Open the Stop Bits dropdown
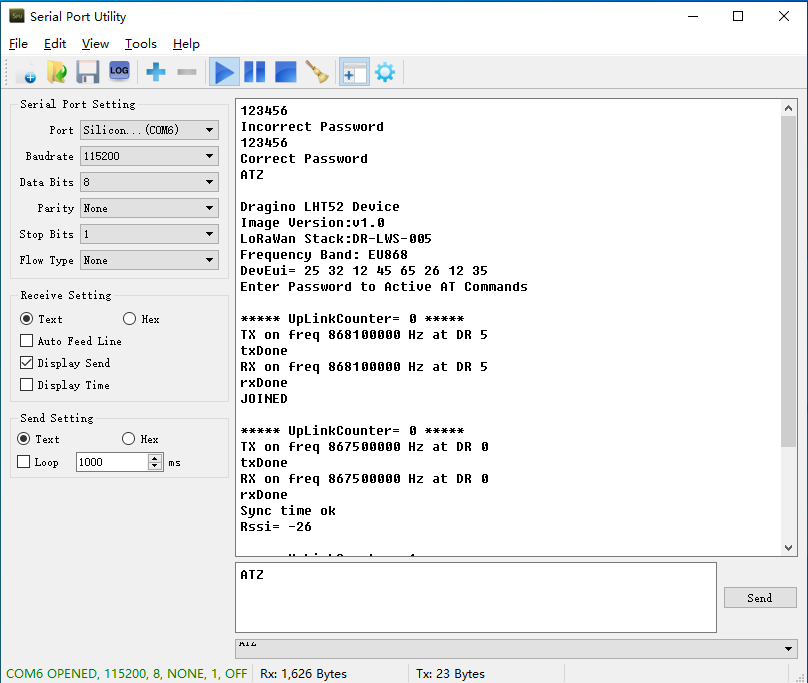Image resolution: width=808 pixels, height=683 pixels. pyautogui.click(x=149, y=234)
